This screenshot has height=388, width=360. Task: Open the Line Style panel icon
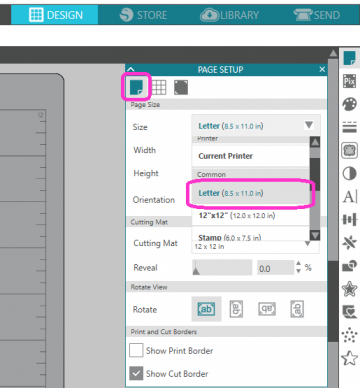click(x=349, y=127)
